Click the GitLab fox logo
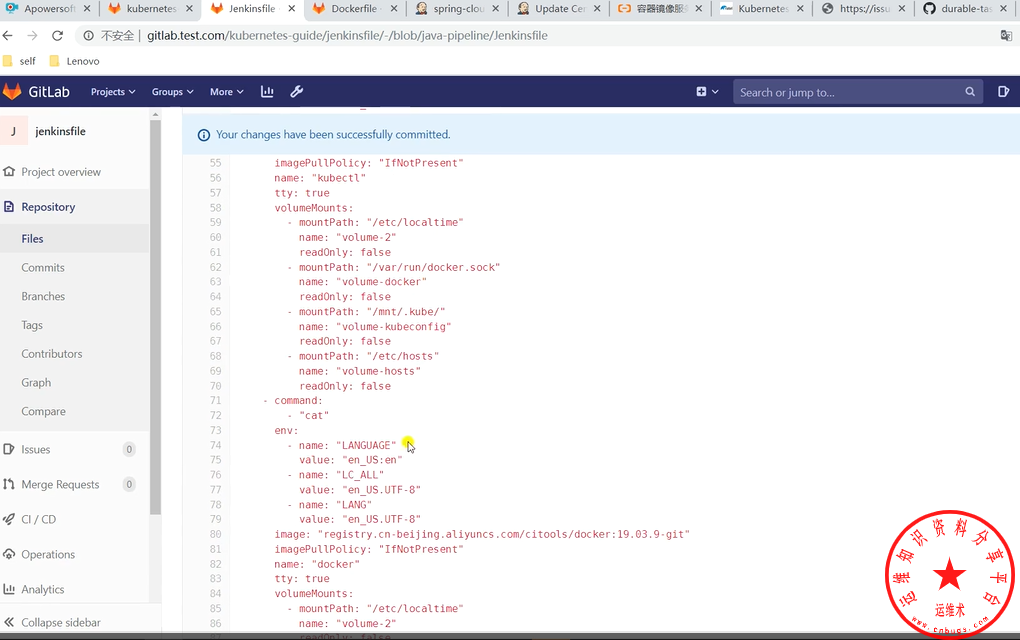This screenshot has height=640, width=1020. 12,92
